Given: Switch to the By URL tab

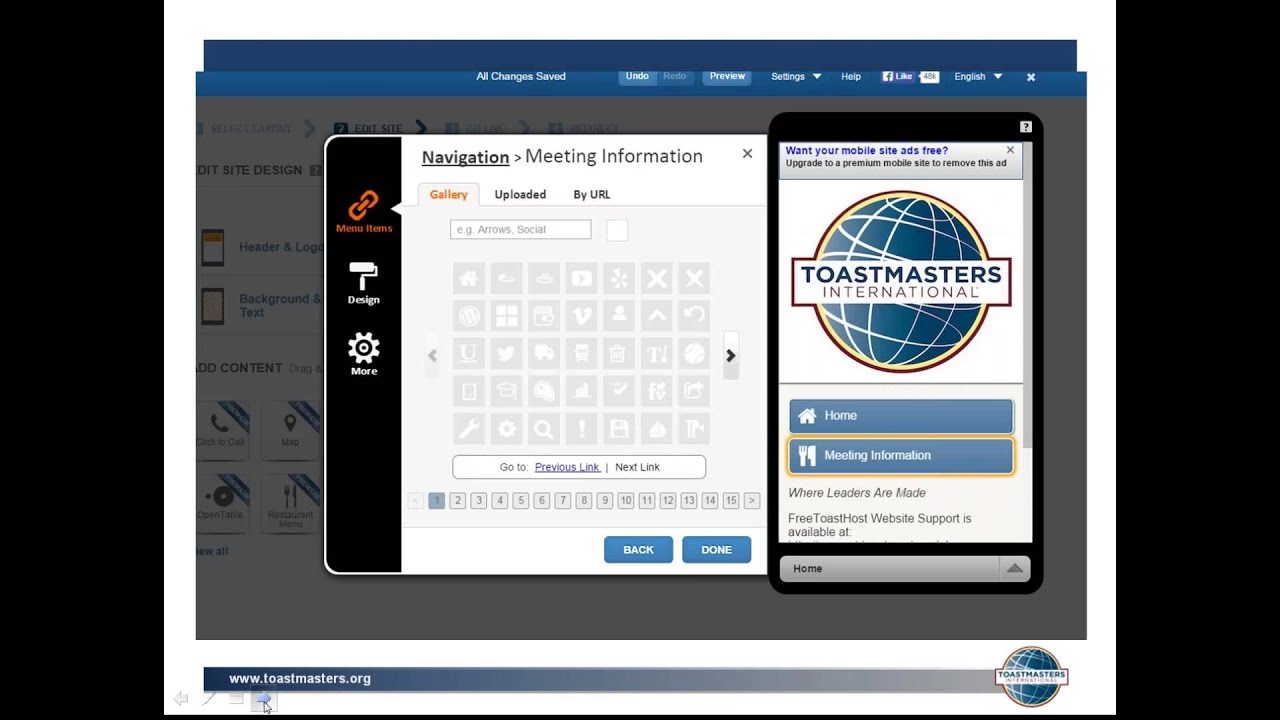Looking at the screenshot, I should tap(591, 195).
